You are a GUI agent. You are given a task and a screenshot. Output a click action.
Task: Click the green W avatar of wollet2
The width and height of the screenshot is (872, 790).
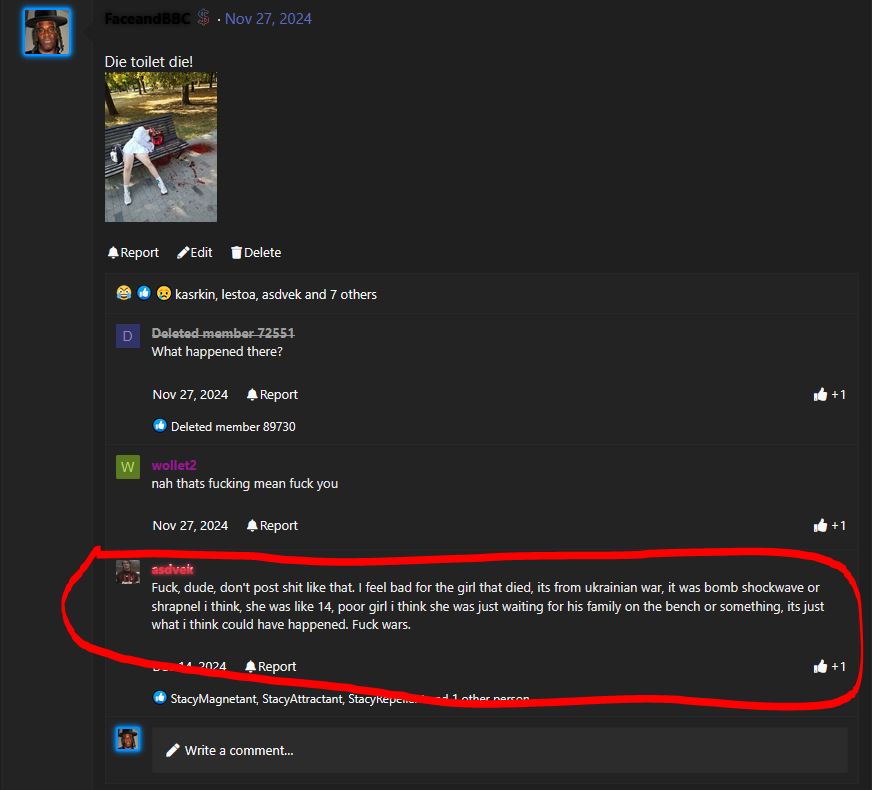128,467
